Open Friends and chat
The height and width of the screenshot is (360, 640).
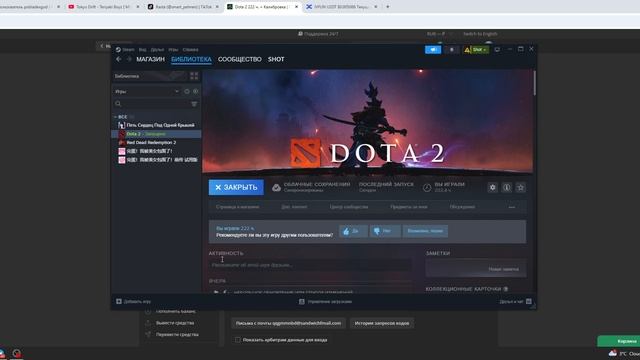(x=516, y=302)
